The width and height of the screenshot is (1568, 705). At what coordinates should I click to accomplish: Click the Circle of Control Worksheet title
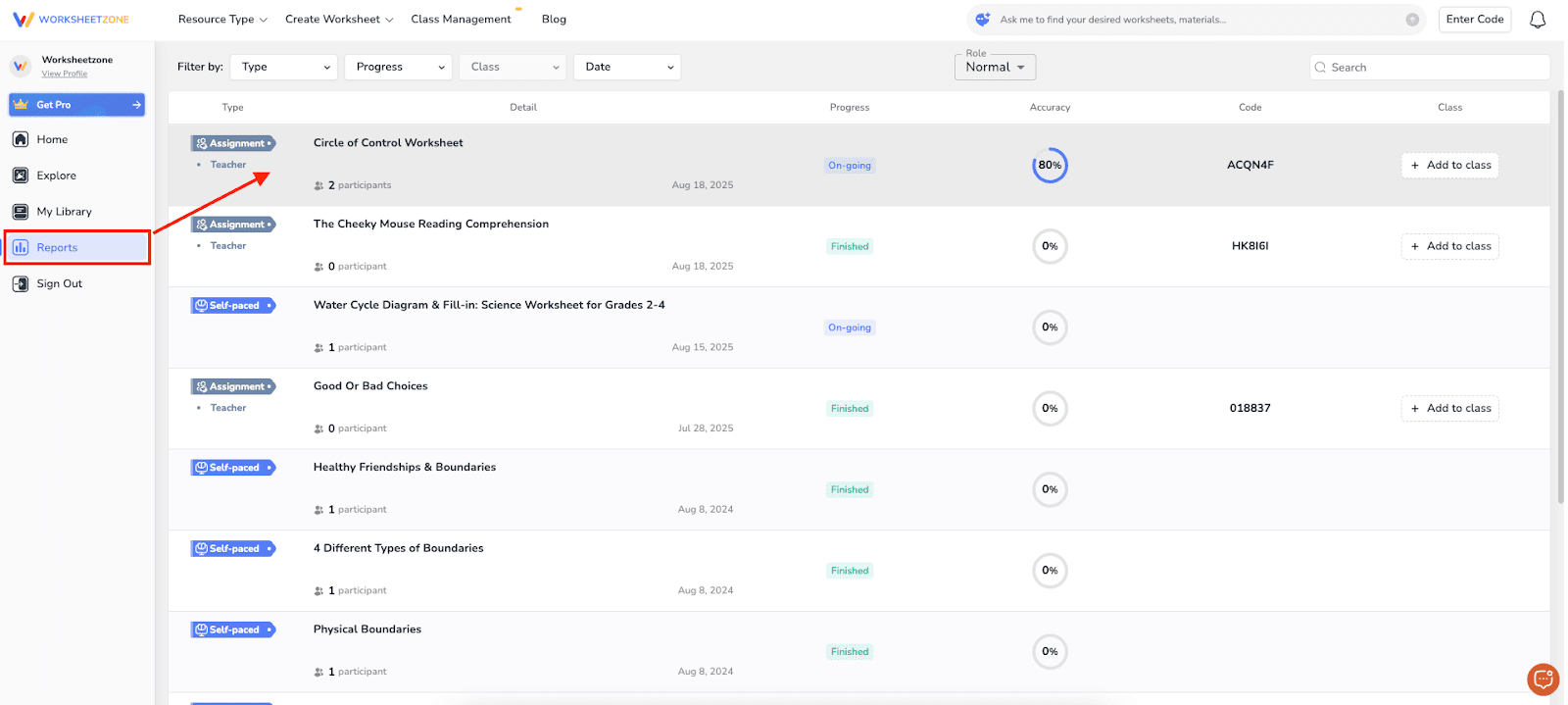tap(388, 143)
